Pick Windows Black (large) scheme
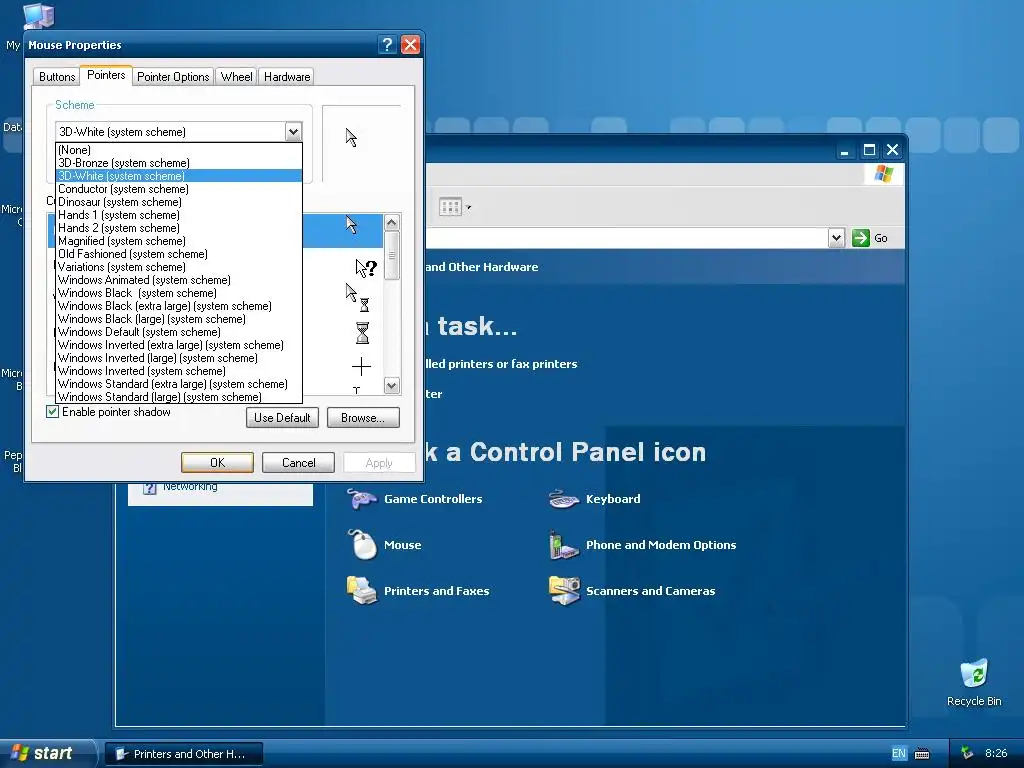1024x768 pixels. [179, 319]
